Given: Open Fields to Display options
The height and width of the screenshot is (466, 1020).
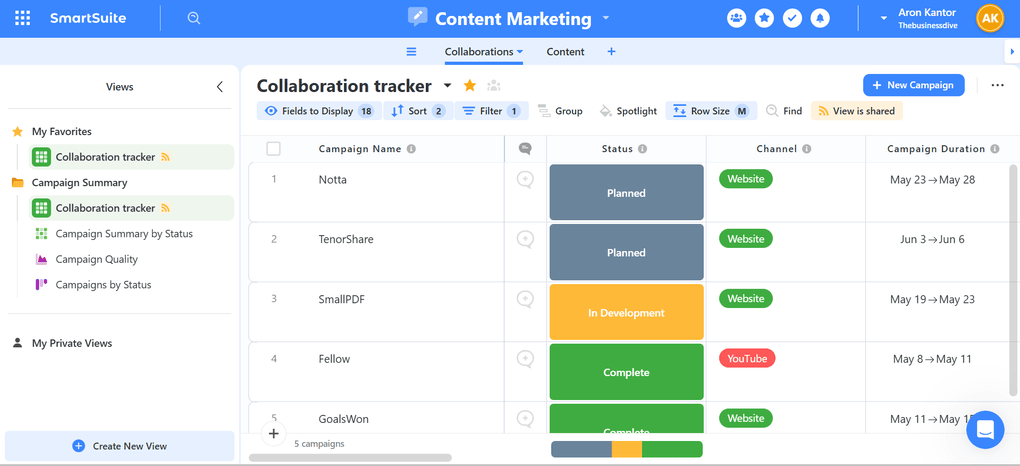Looking at the screenshot, I should tap(319, 111).
